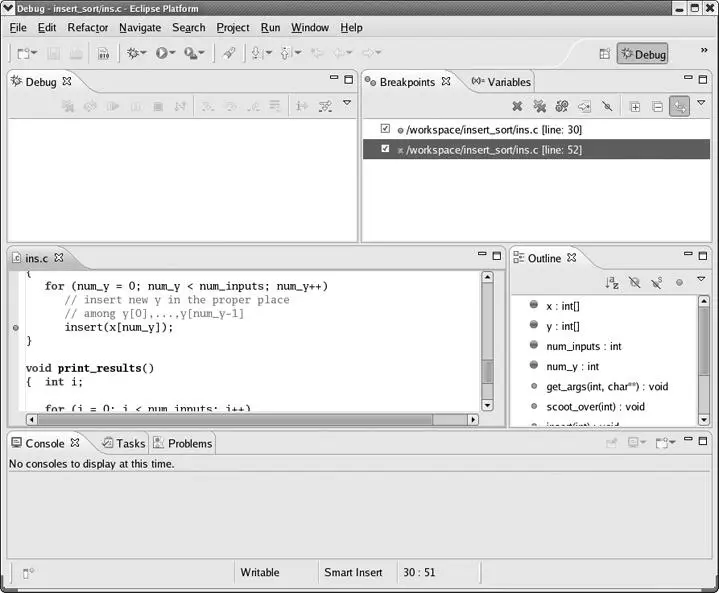Click Remove All Breakpoints icon
Image resolution: width=719 pixels, height=593 pixels.
tap(540, 106)
